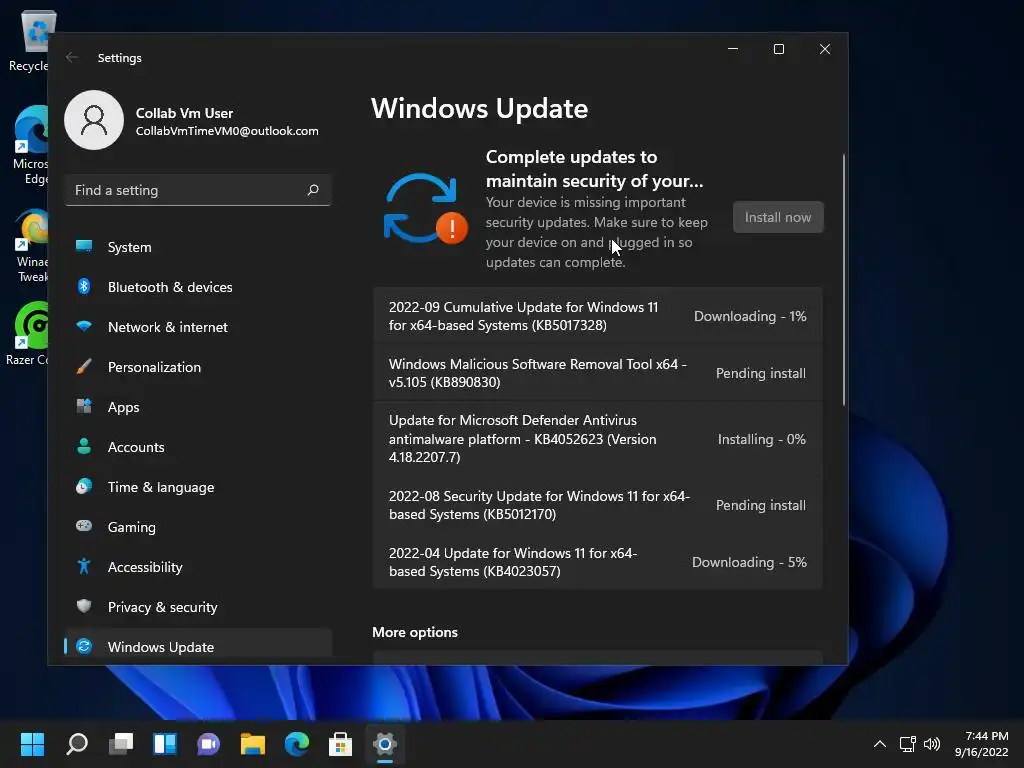
Task: Click the Defender Antivirus KB4052623 entry
Action: coord(598,439)
